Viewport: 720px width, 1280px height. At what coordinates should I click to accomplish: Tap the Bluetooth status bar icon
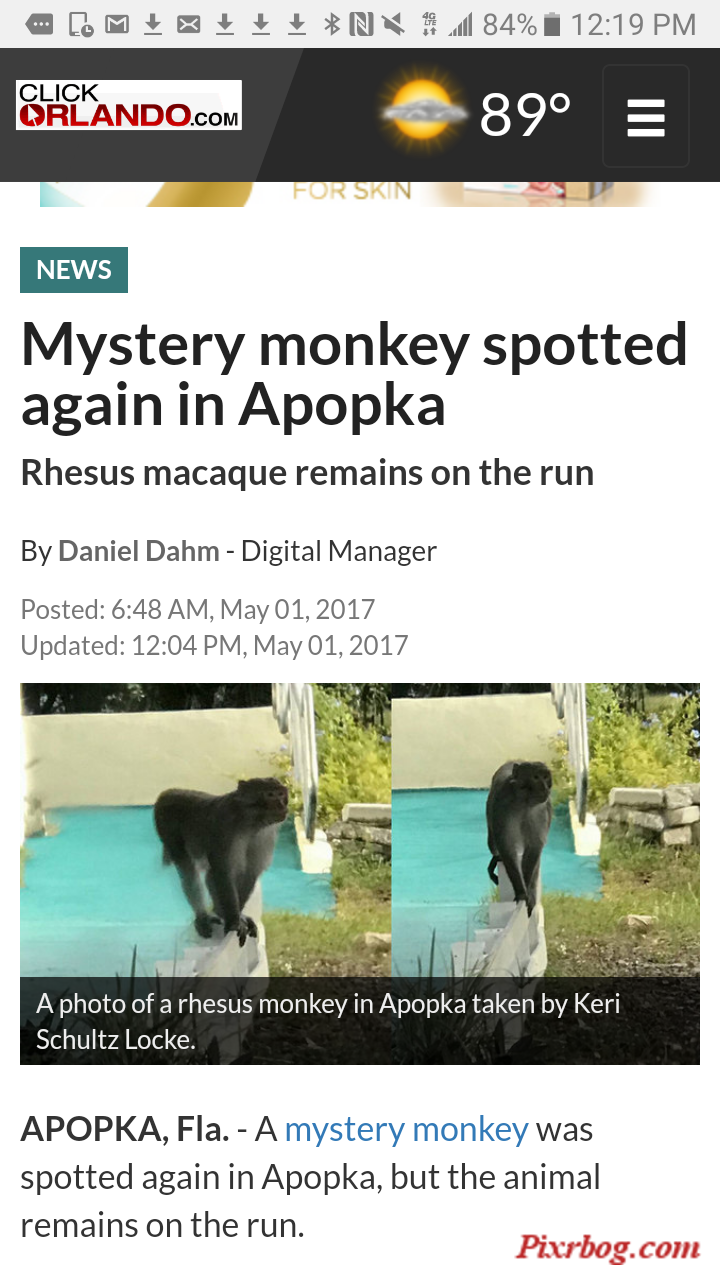click(x=332, y=24)
